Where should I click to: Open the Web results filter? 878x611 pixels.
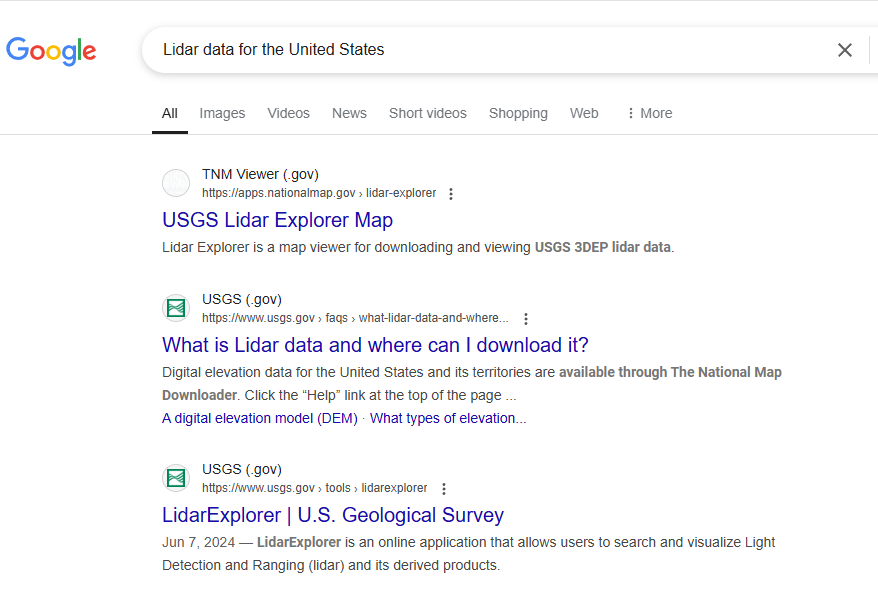(584, 113)
